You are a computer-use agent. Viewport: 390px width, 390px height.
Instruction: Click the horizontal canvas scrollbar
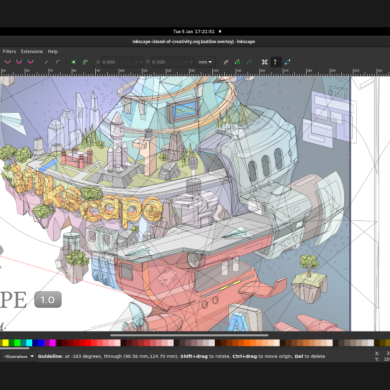tap(189, 335)
